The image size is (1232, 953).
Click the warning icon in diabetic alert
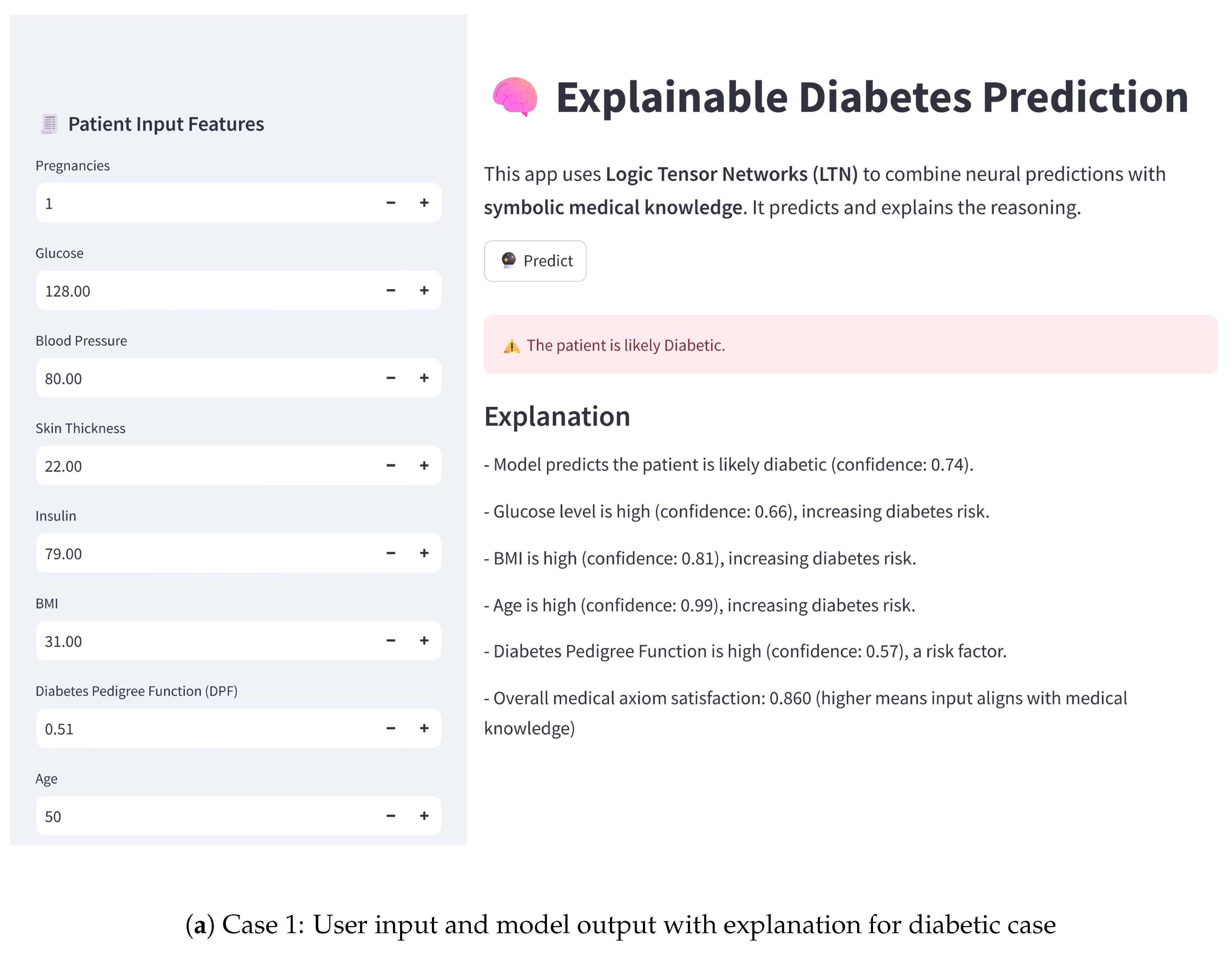point(511,346)
